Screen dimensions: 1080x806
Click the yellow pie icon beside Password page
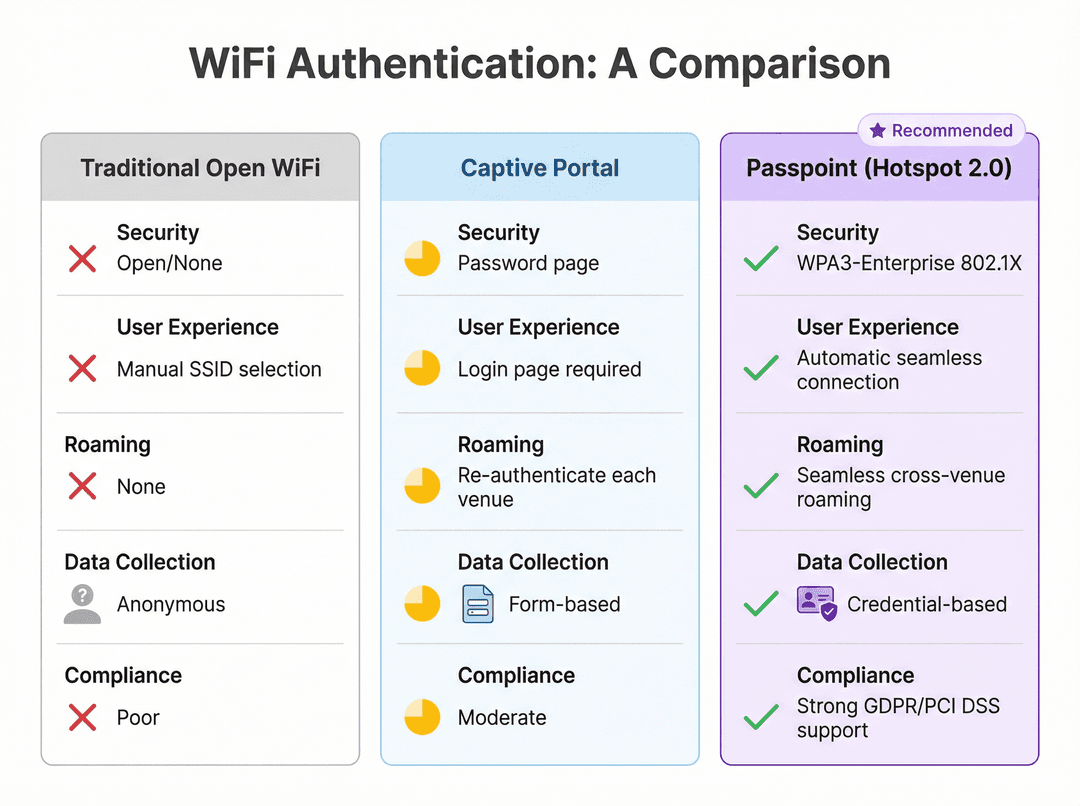click(x=422, y=258)
